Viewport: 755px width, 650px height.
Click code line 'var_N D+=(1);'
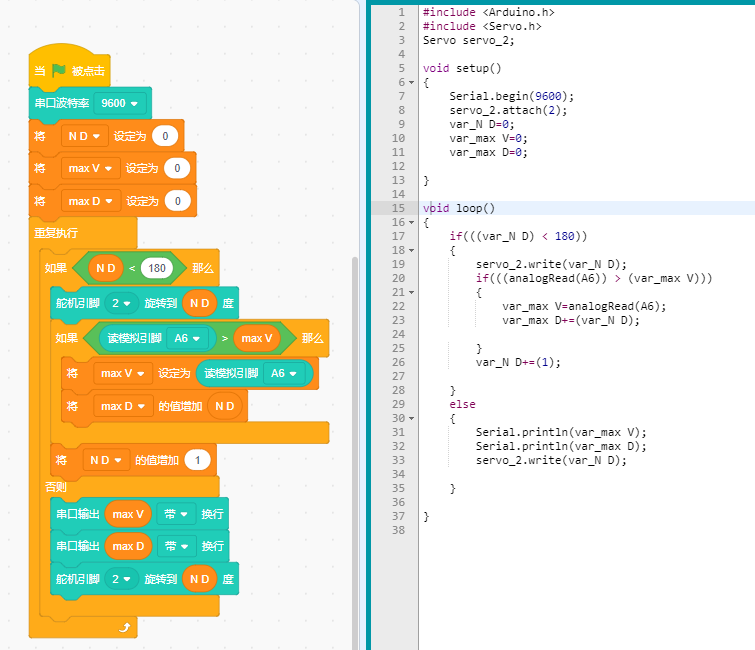coord(518,362)
